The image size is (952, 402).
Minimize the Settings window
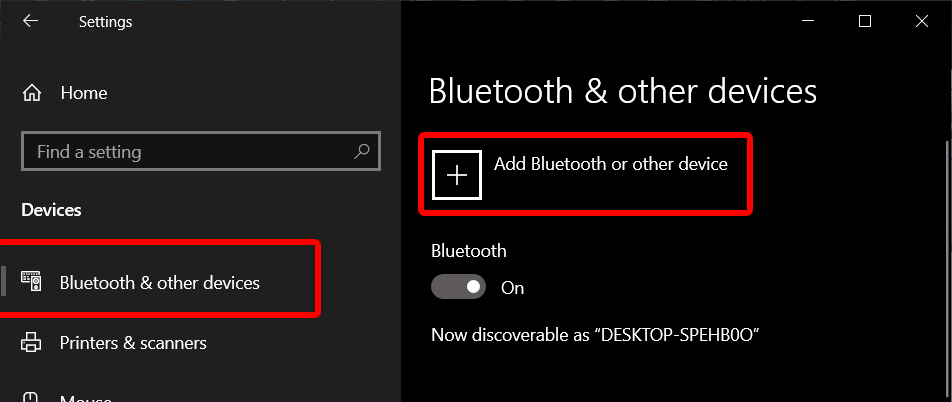808,21
